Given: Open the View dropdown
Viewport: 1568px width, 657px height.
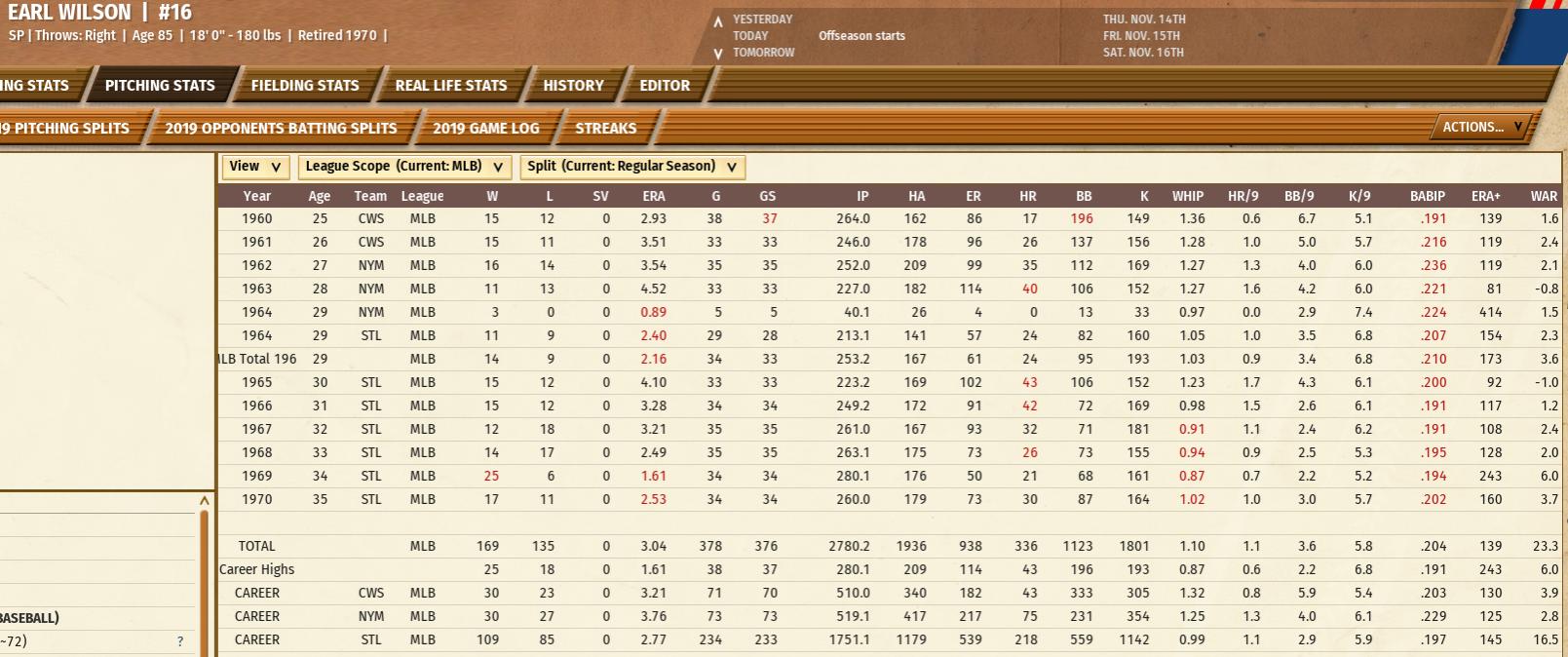Looking at the screenshot, I should click(254, 167).
